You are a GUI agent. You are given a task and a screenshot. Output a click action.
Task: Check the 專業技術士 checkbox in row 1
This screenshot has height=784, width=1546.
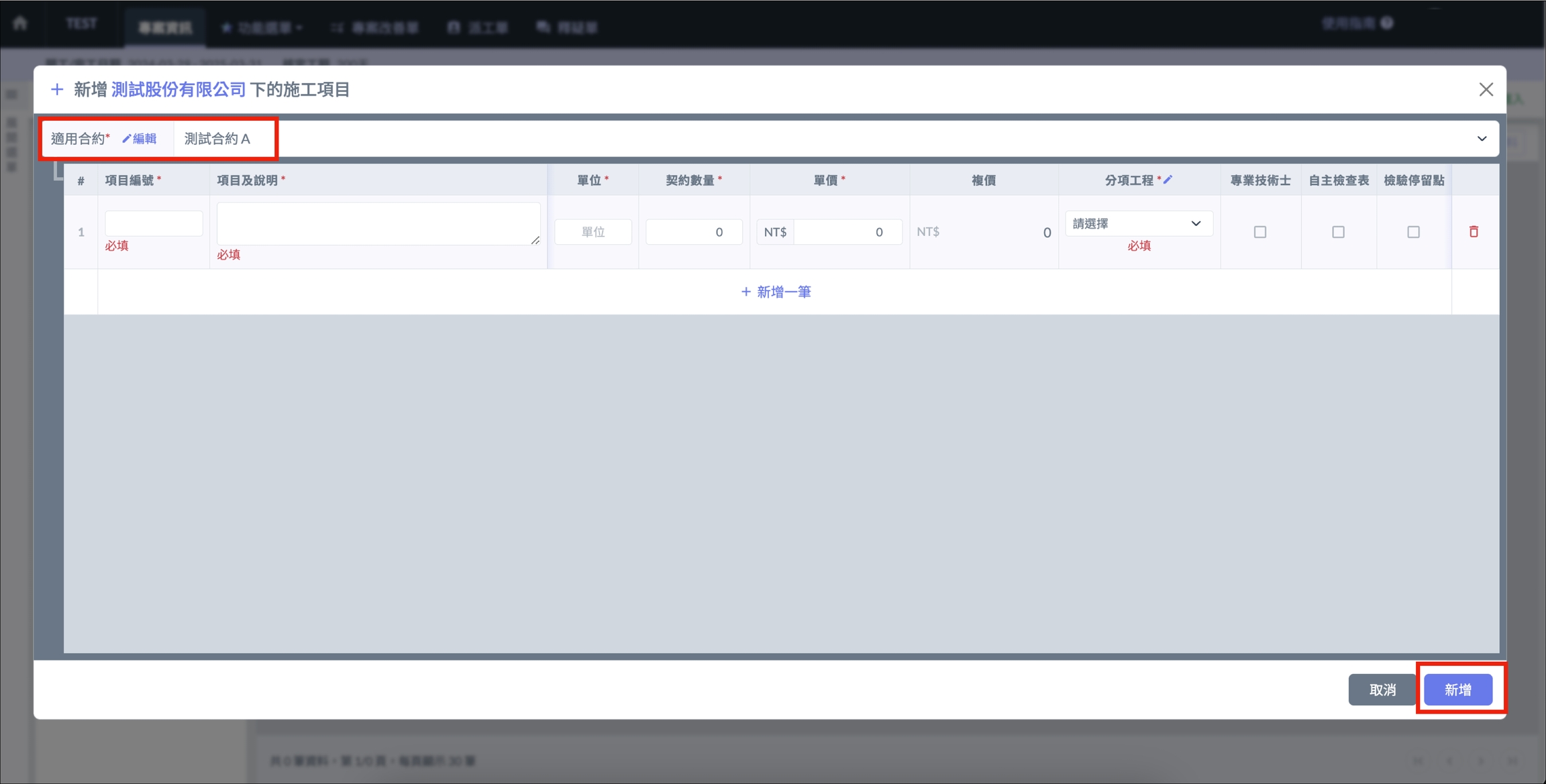(x=1259, y=232)
